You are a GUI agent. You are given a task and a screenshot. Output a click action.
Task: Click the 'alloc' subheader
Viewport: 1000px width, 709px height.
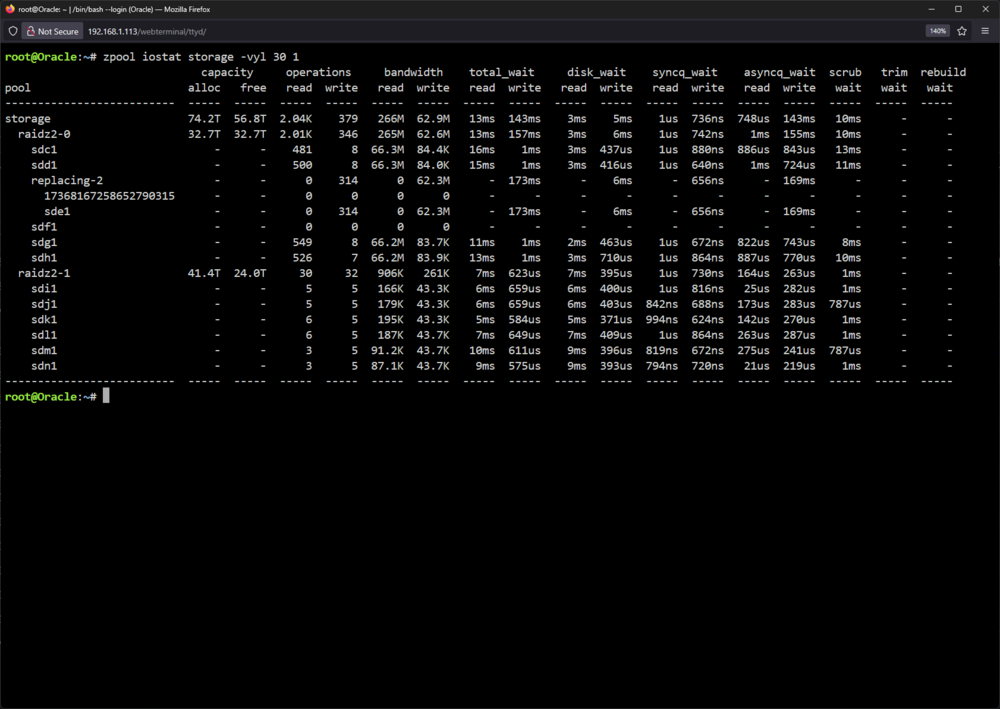click(204, 88)
